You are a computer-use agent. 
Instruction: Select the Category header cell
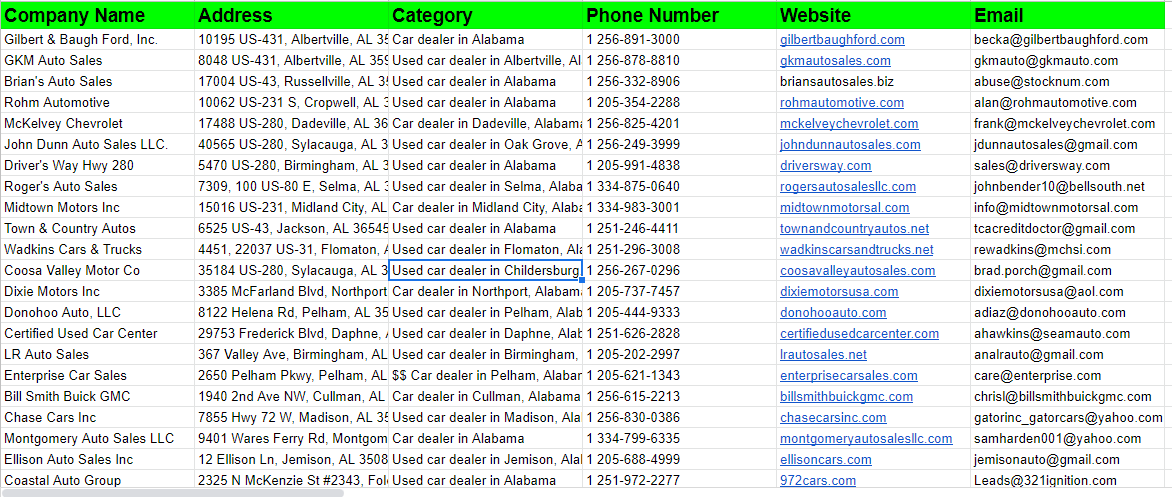point(486,15)
